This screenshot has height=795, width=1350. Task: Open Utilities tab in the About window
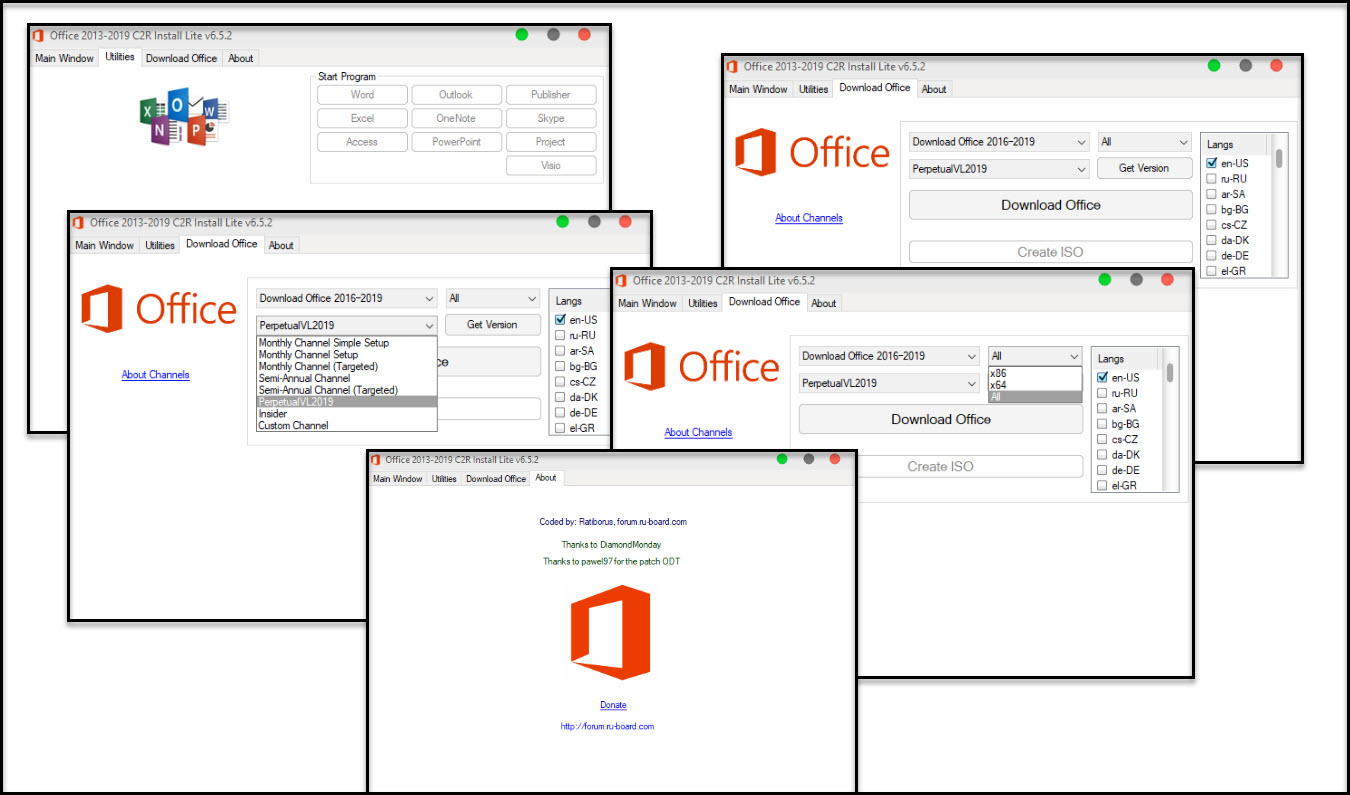click(444, 479)
